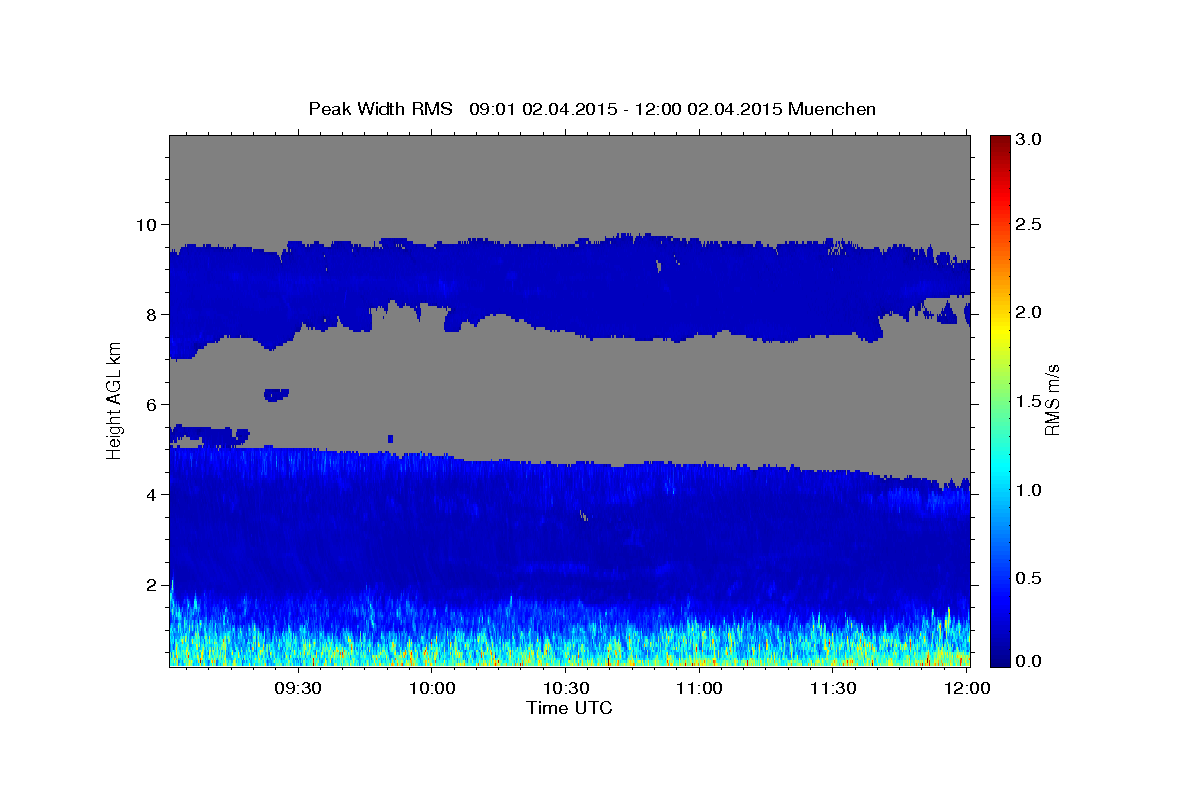Click the 'Height AGL km' axis label
The width and height of the screenshot is (1200, 800).
tap(114, 400)
